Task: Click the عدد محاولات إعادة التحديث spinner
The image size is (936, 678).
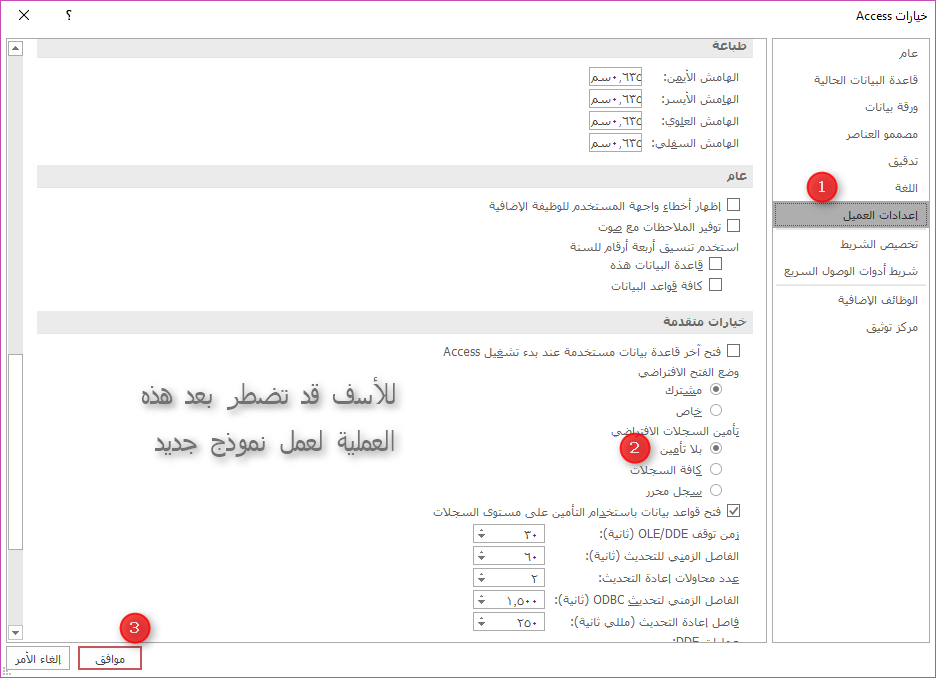Action: tap(509, 578)
